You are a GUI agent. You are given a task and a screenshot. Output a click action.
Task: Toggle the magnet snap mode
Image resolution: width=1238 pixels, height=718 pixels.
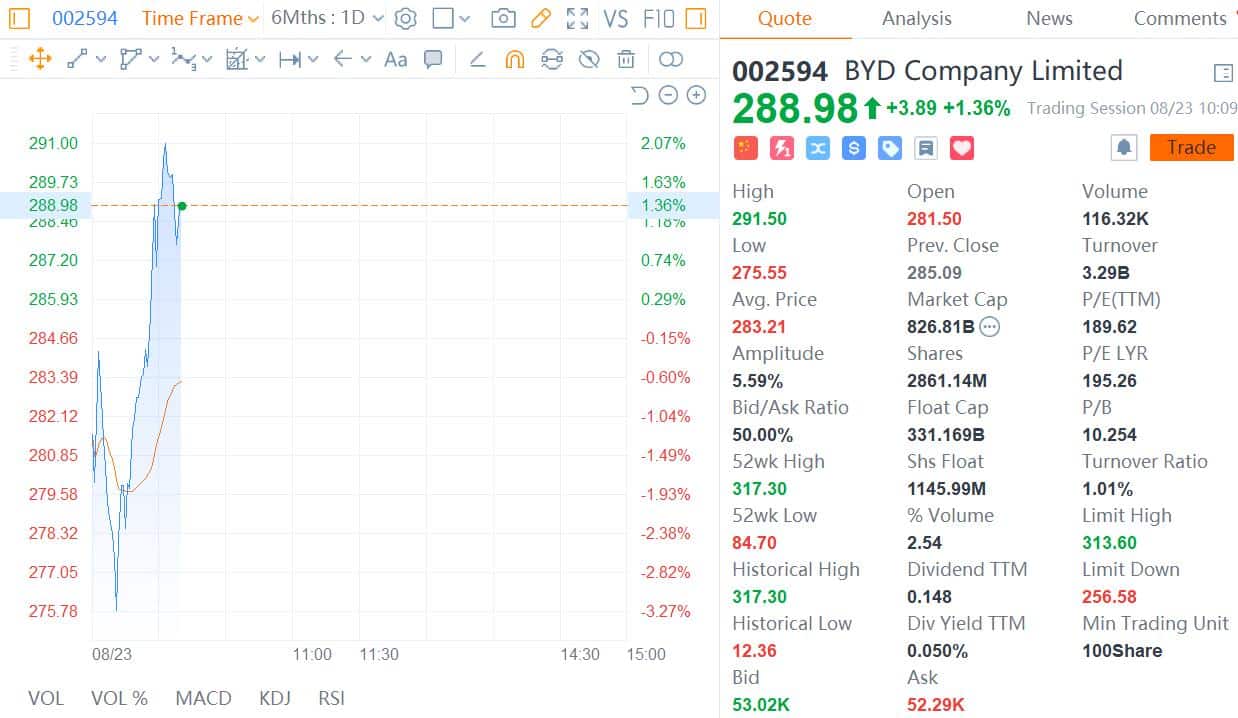[x=514, y=59]
